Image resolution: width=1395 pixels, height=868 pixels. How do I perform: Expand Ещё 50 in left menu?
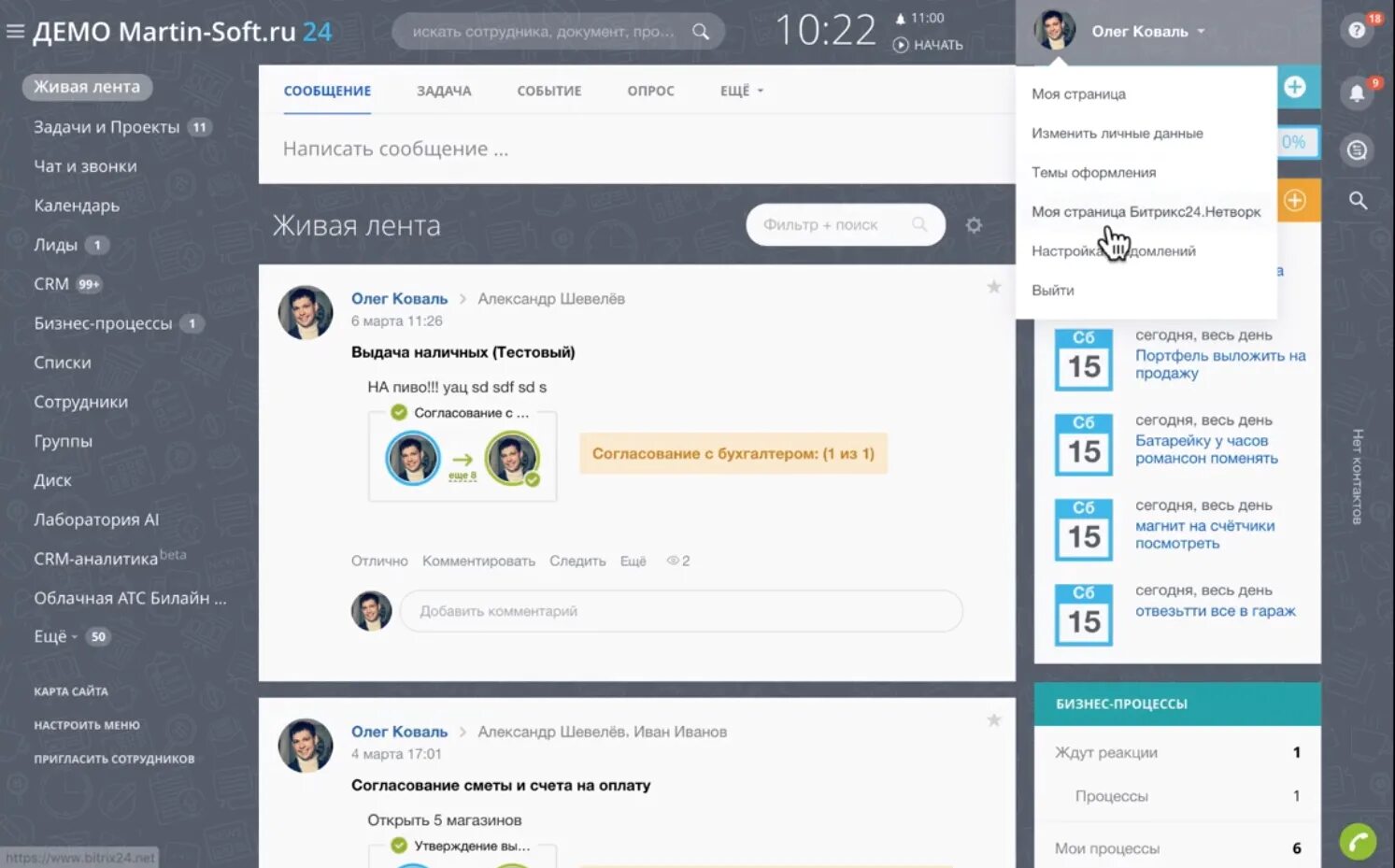click(x=71, y=636)
